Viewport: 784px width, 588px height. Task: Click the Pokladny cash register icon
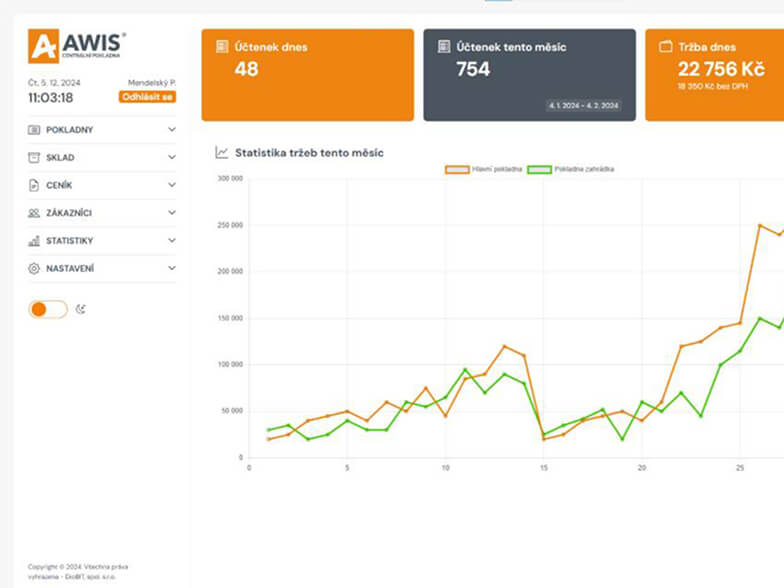pos(34,130)
